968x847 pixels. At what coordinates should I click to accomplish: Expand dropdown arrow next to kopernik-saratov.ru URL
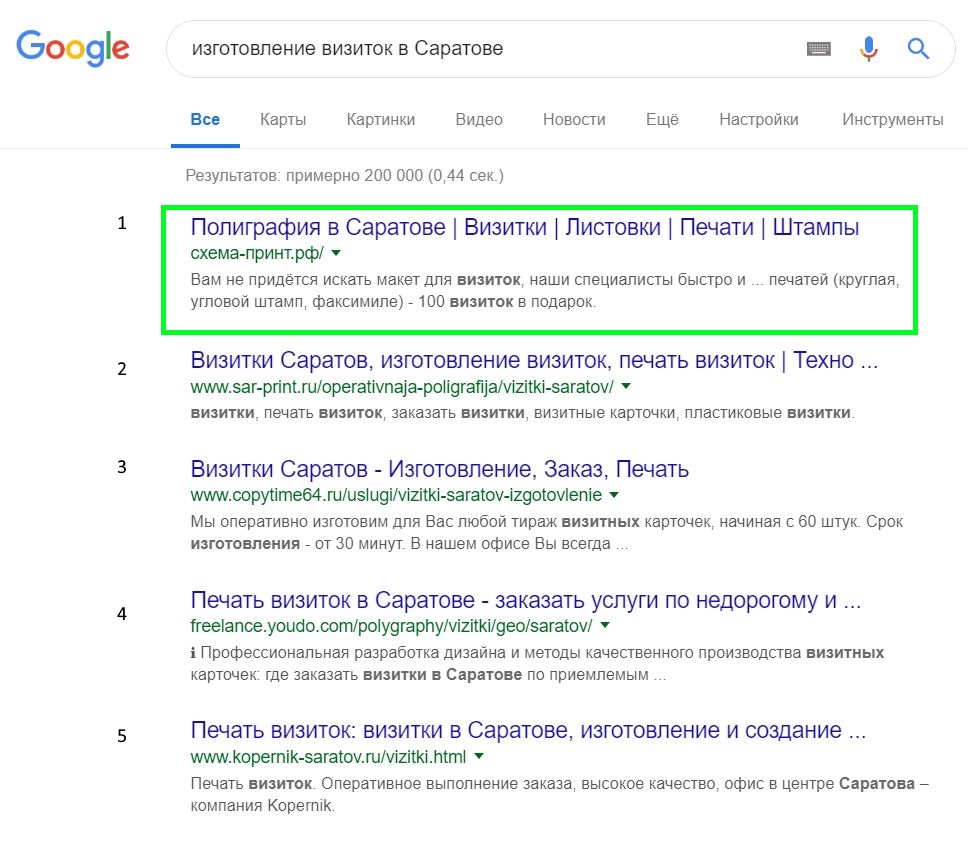tap(479, 756)
